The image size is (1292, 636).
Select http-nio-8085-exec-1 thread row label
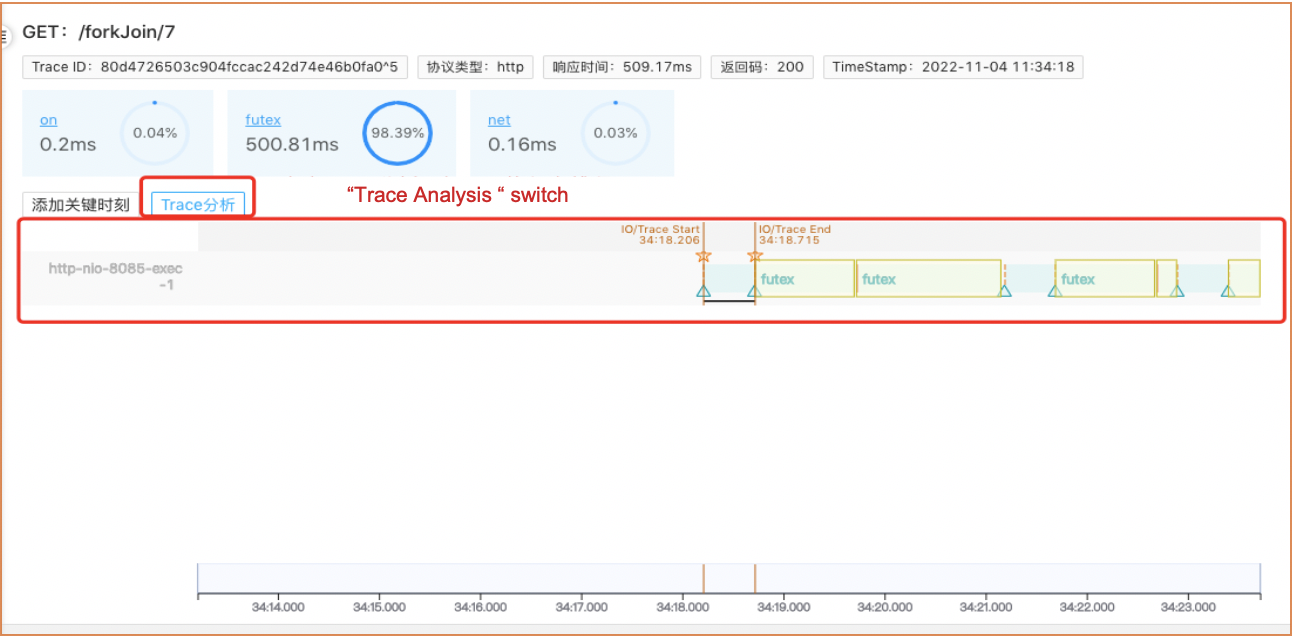click(115, 277)
